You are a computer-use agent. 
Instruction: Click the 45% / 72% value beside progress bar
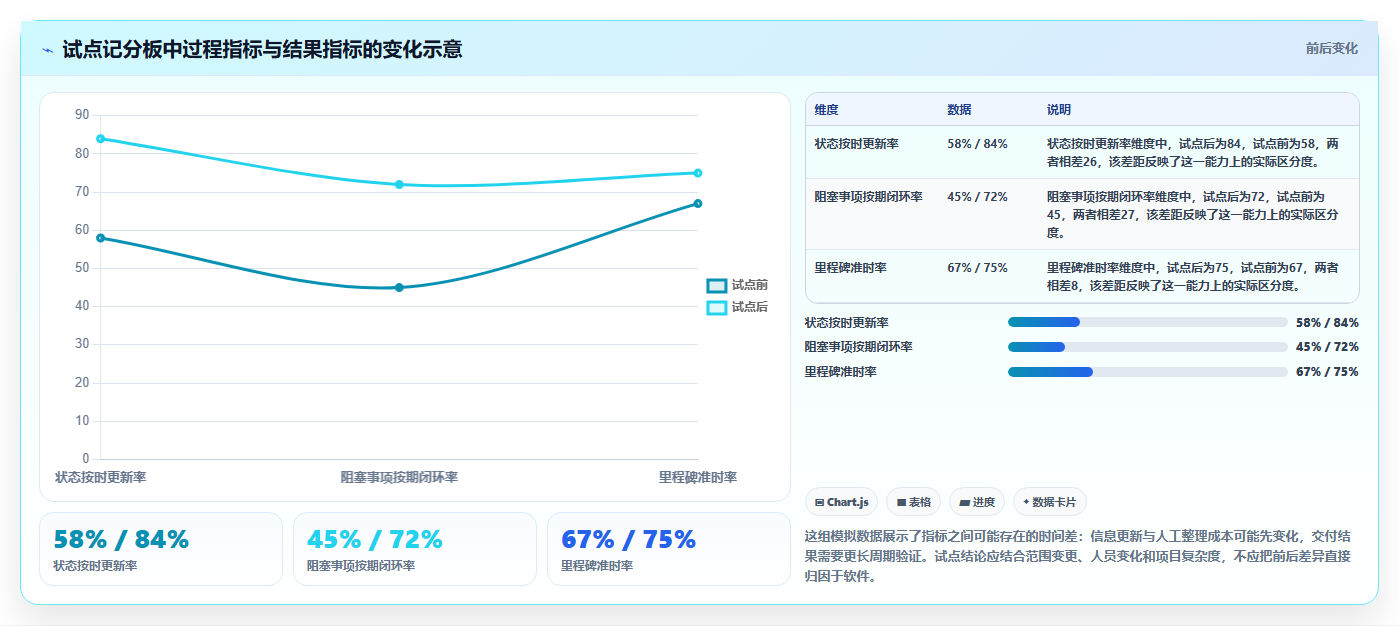point(1327,347)
